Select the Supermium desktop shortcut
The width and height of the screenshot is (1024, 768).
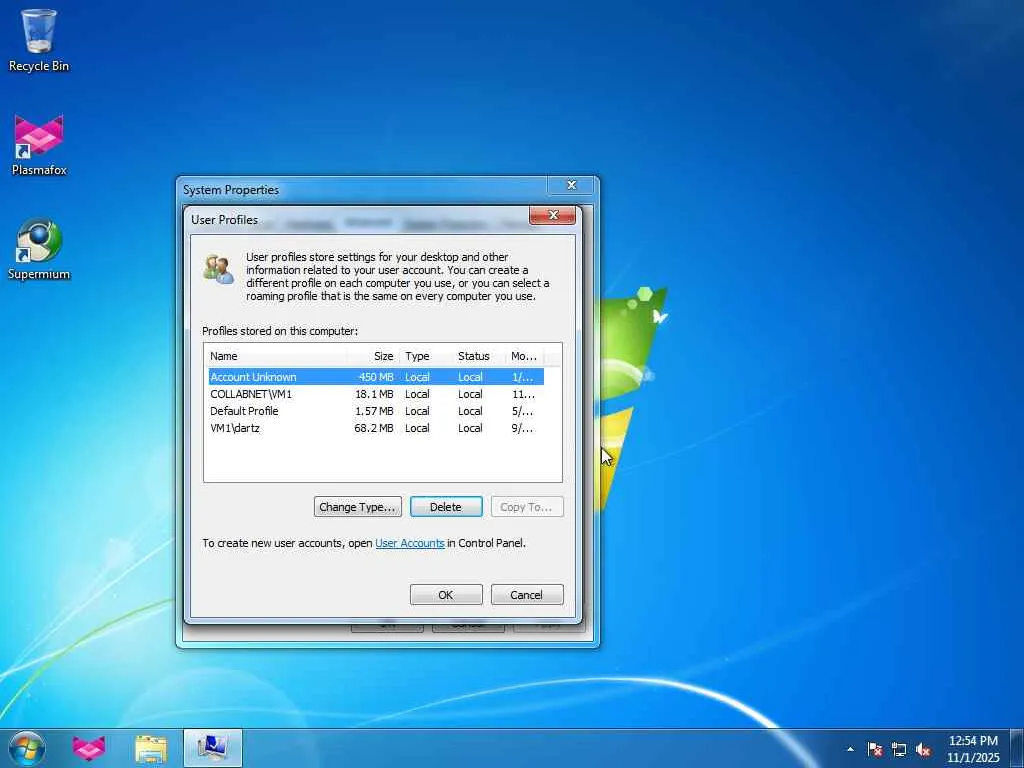tap(39, 249)
